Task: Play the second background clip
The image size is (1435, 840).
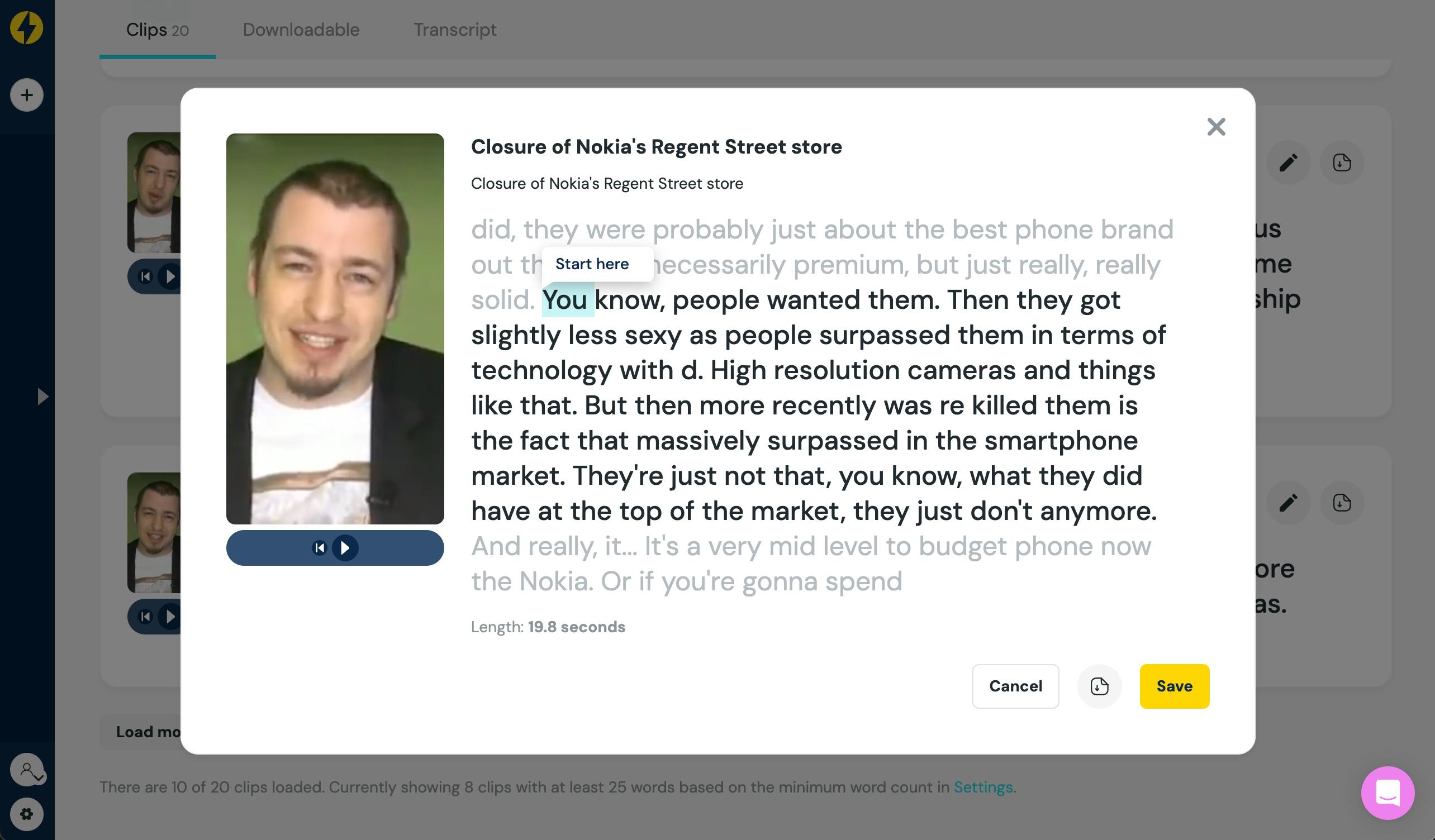Action: [170, 617]
